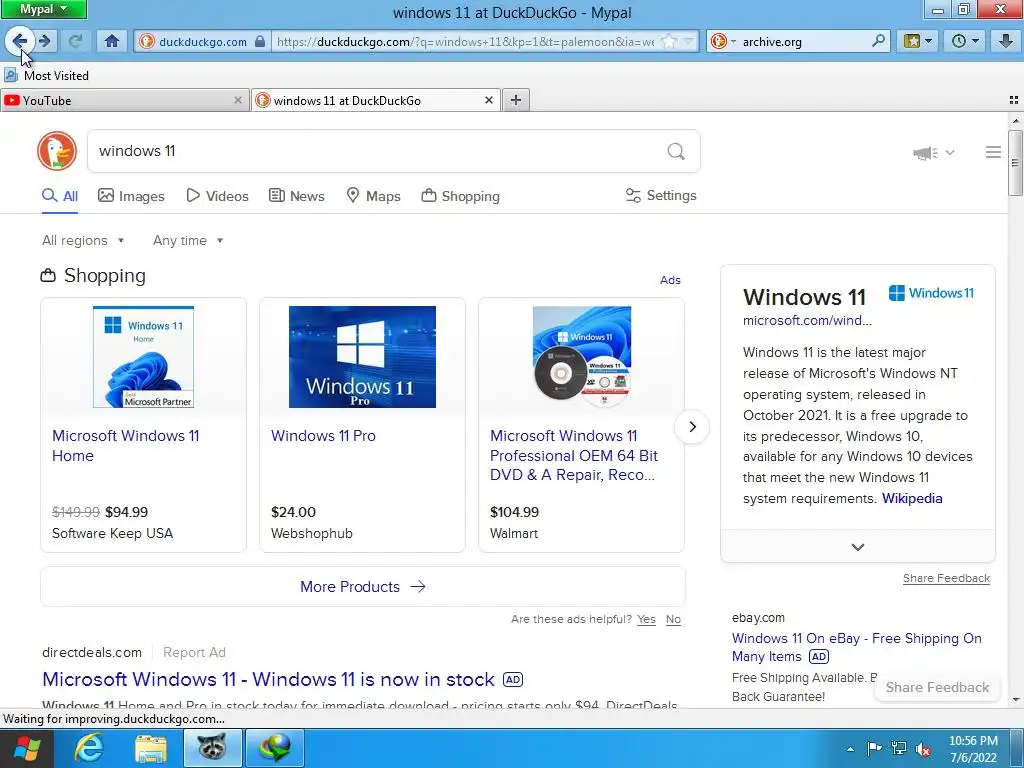This screenshot has height=768, width=1024.
Task: Click the DuckDuckGo logo on the page
Action: (57, 151)
